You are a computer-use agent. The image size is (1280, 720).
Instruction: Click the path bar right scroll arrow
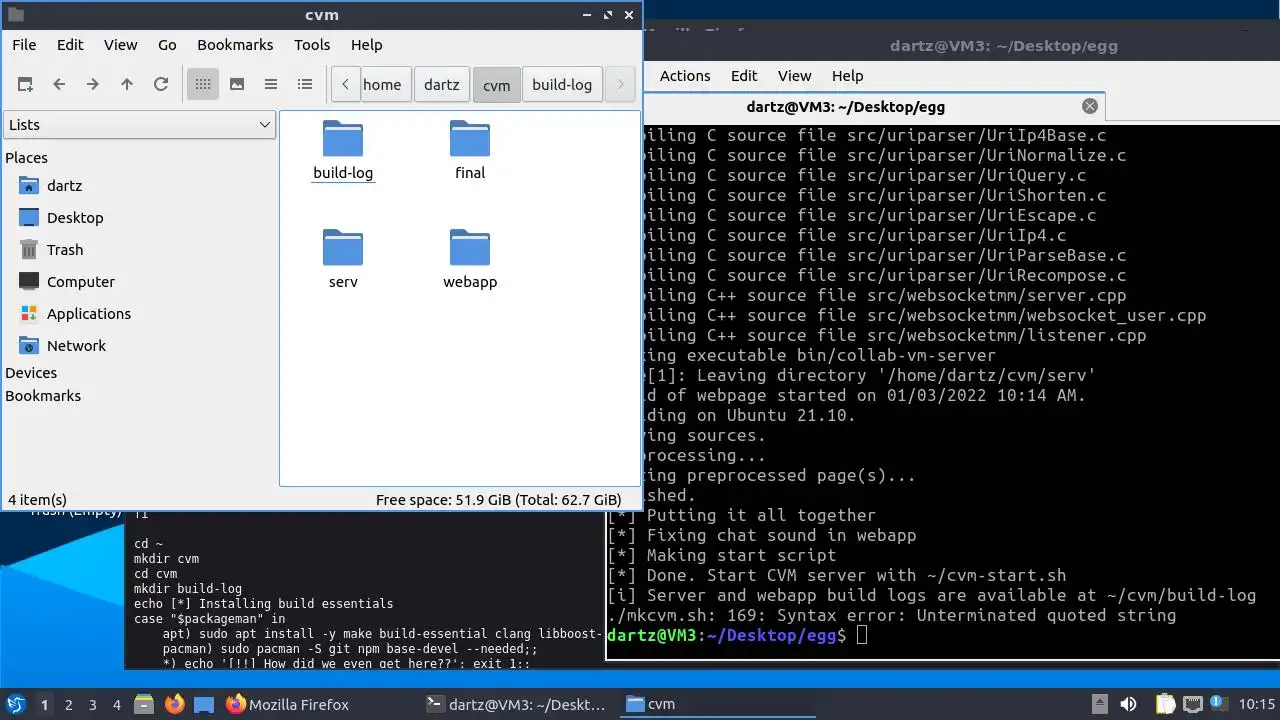click(x=620, y=85)
